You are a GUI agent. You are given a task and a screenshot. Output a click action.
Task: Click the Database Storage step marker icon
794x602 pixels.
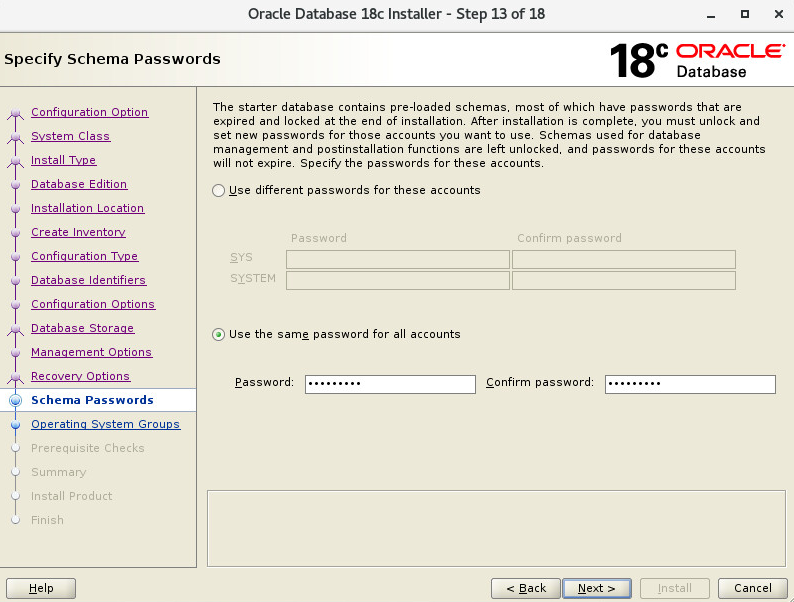(x=16, y=329)
